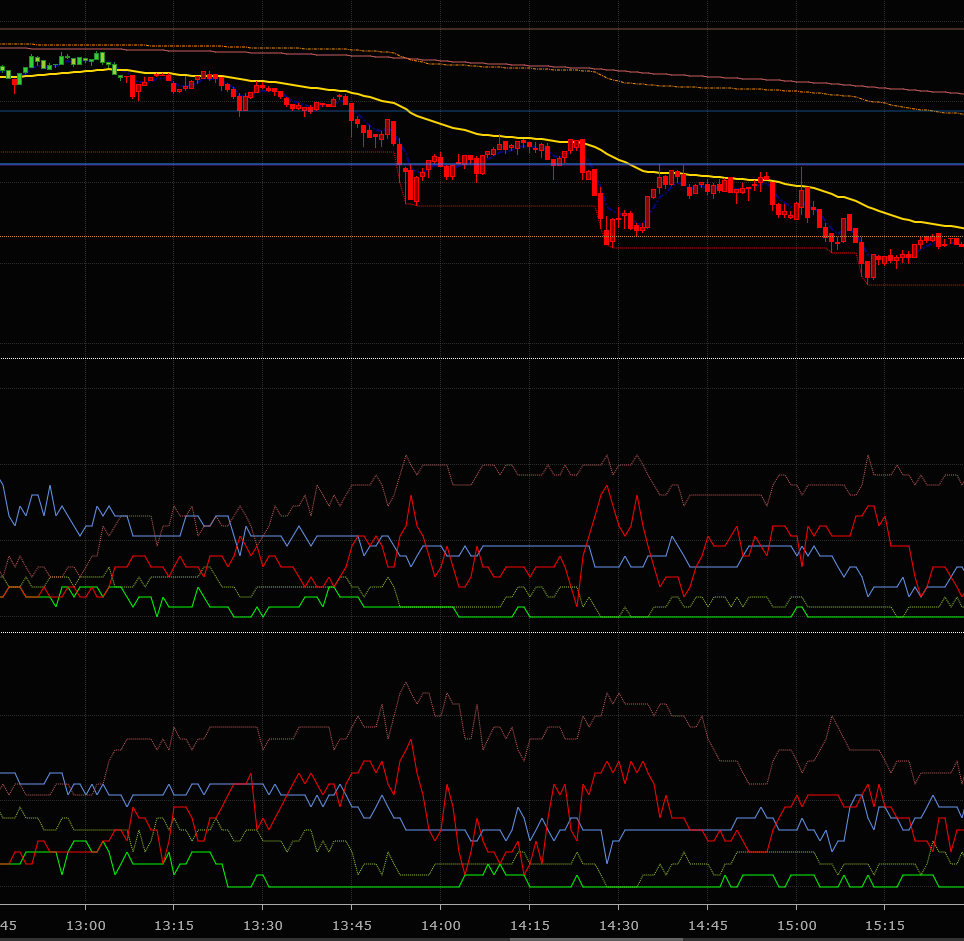Click the 14:15 time axis label

point(529,926)
